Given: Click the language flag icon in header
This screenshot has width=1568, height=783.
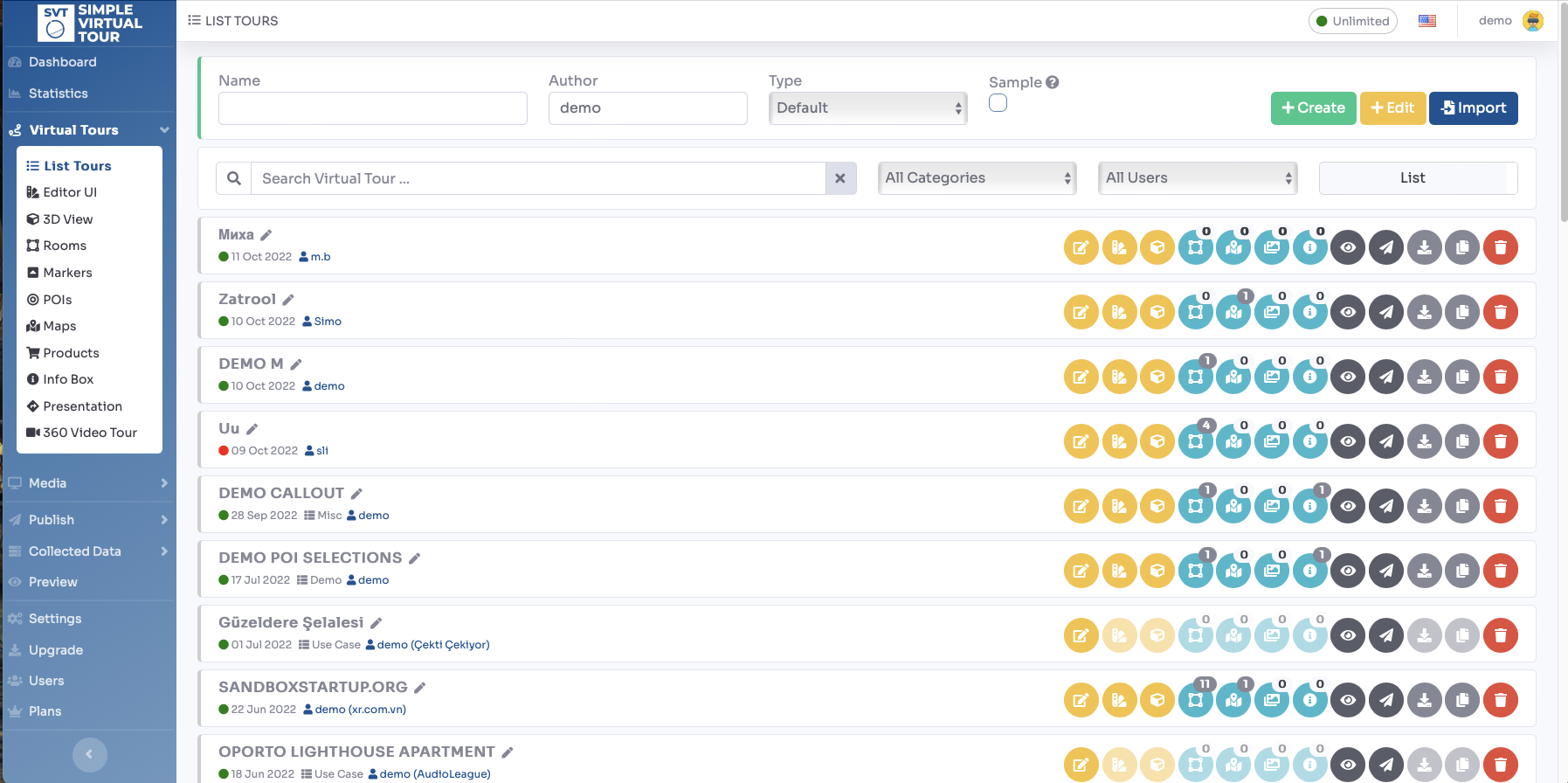Looking at the screenshot, I should click(1427, 21).
